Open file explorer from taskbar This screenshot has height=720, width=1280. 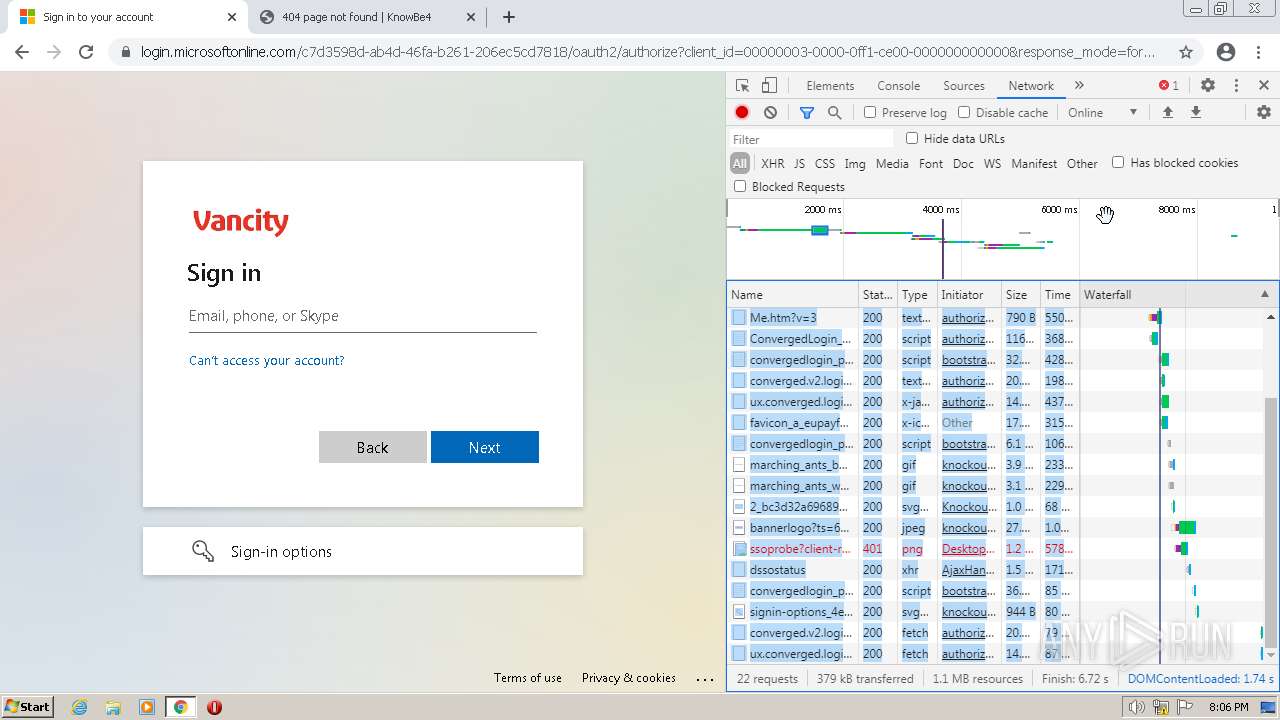(113, 707)
